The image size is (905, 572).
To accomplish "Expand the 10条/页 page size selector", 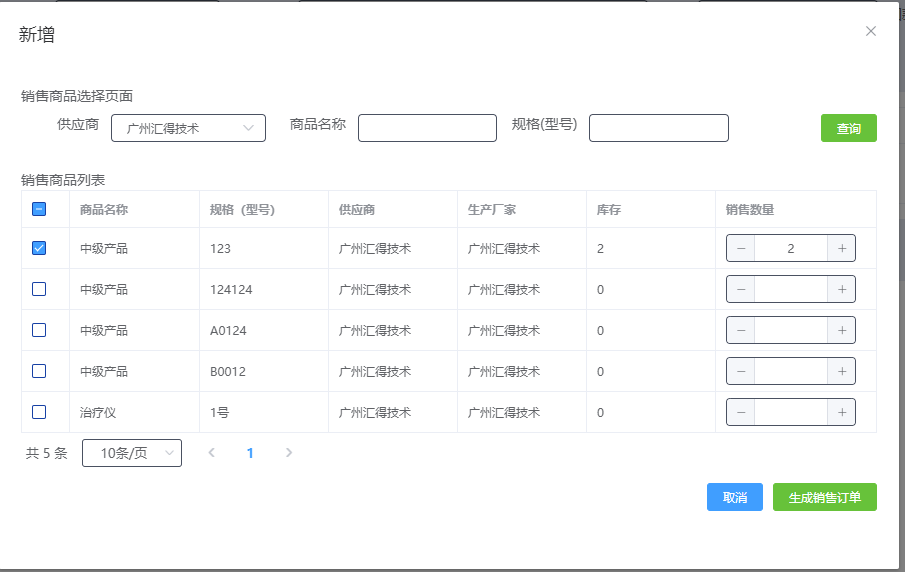I will click(x=132, y=453).
